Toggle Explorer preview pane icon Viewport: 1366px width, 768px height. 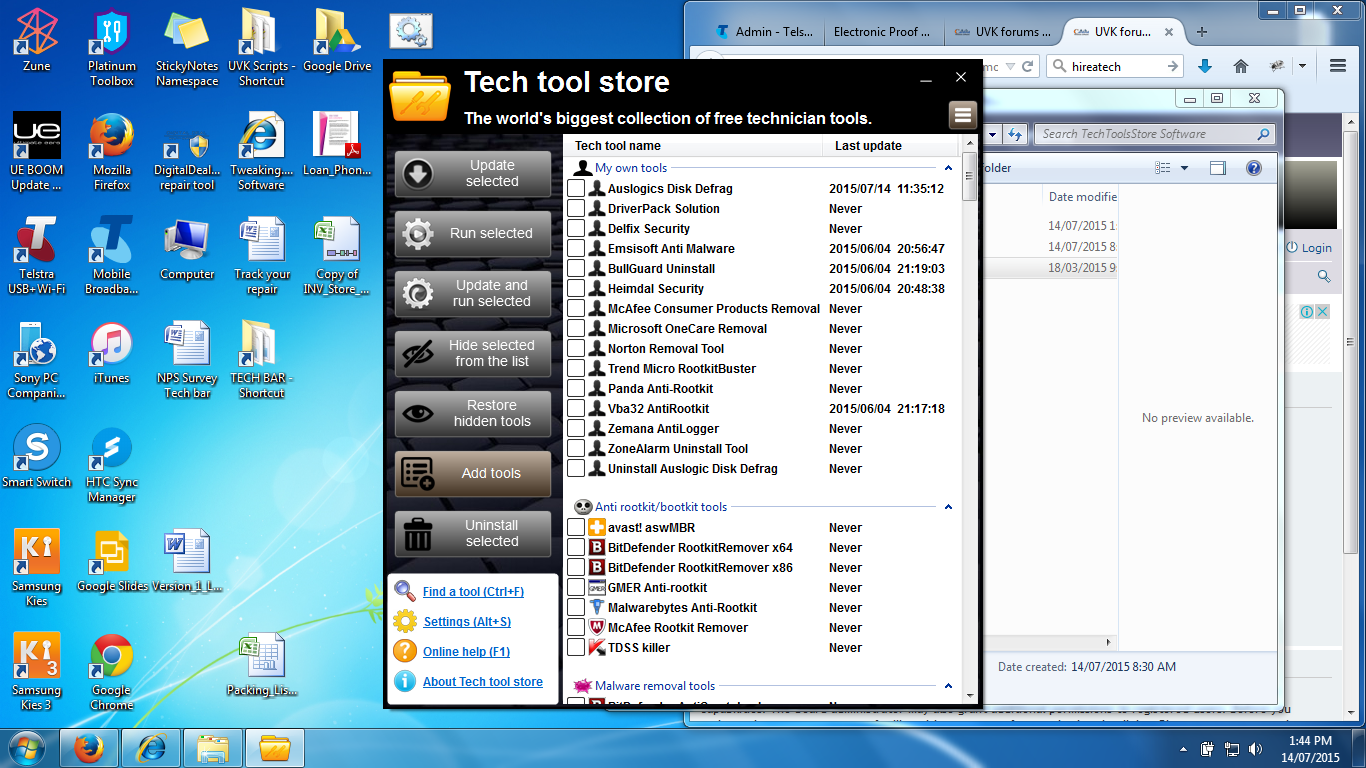click(x=1217, y=168)
